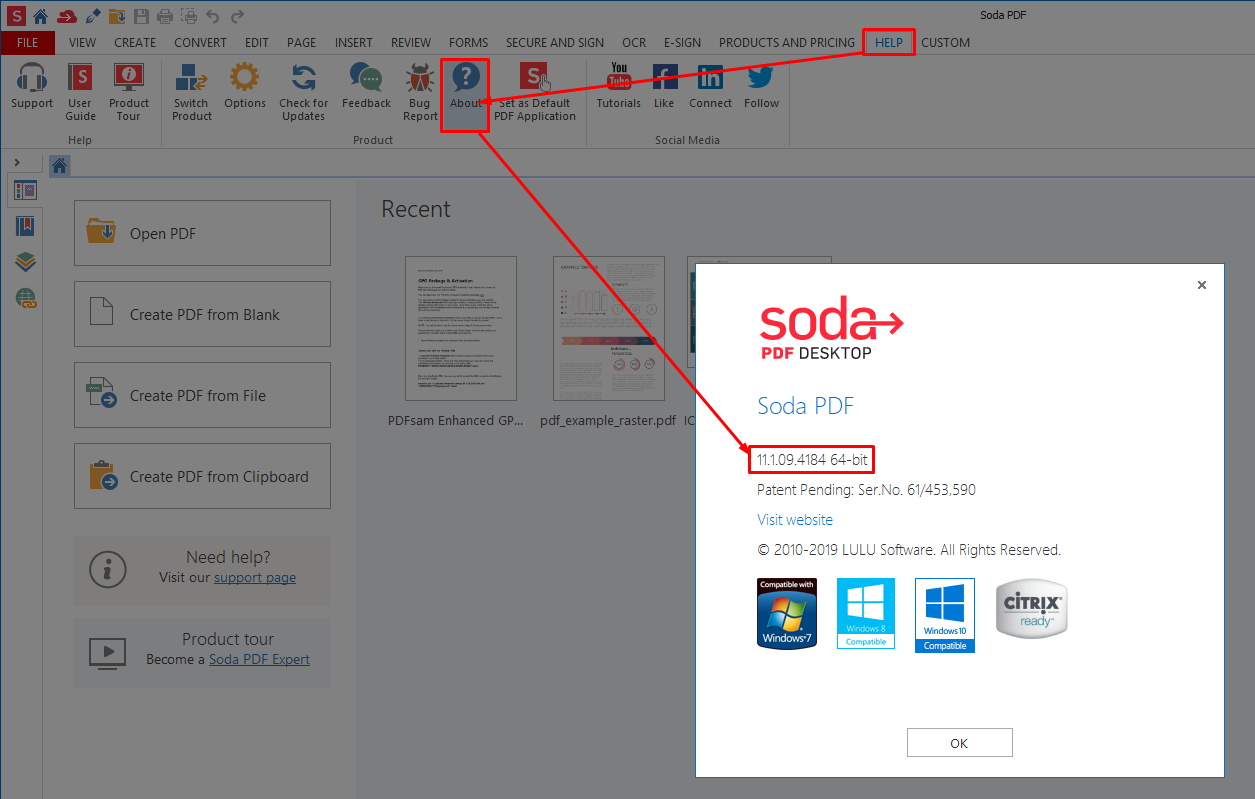Click the Redo arrow
This screenshot has height=799, width=1255.
coord(237,15)
